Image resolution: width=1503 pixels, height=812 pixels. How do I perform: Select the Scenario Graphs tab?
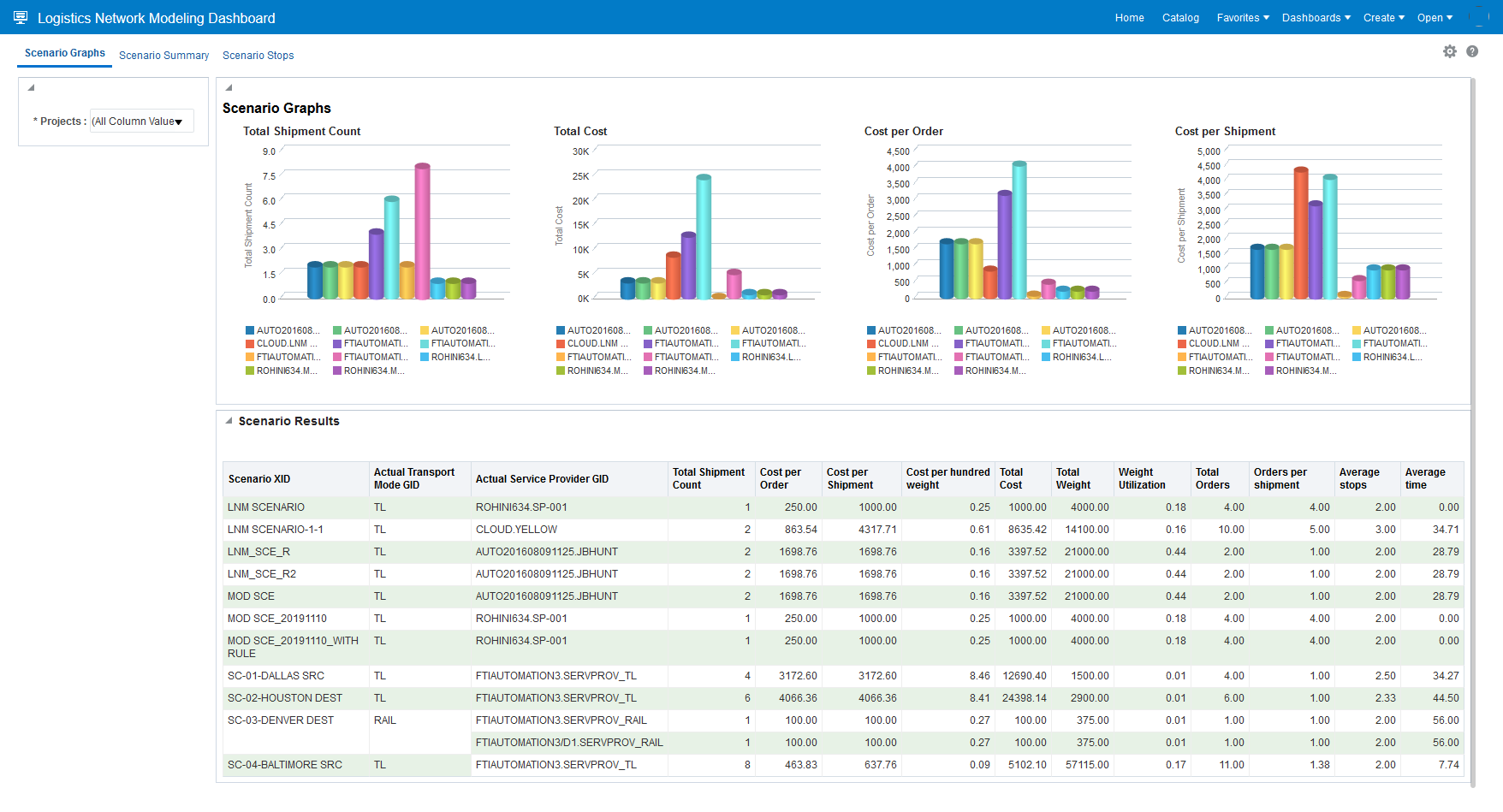[x=65, y=53]
